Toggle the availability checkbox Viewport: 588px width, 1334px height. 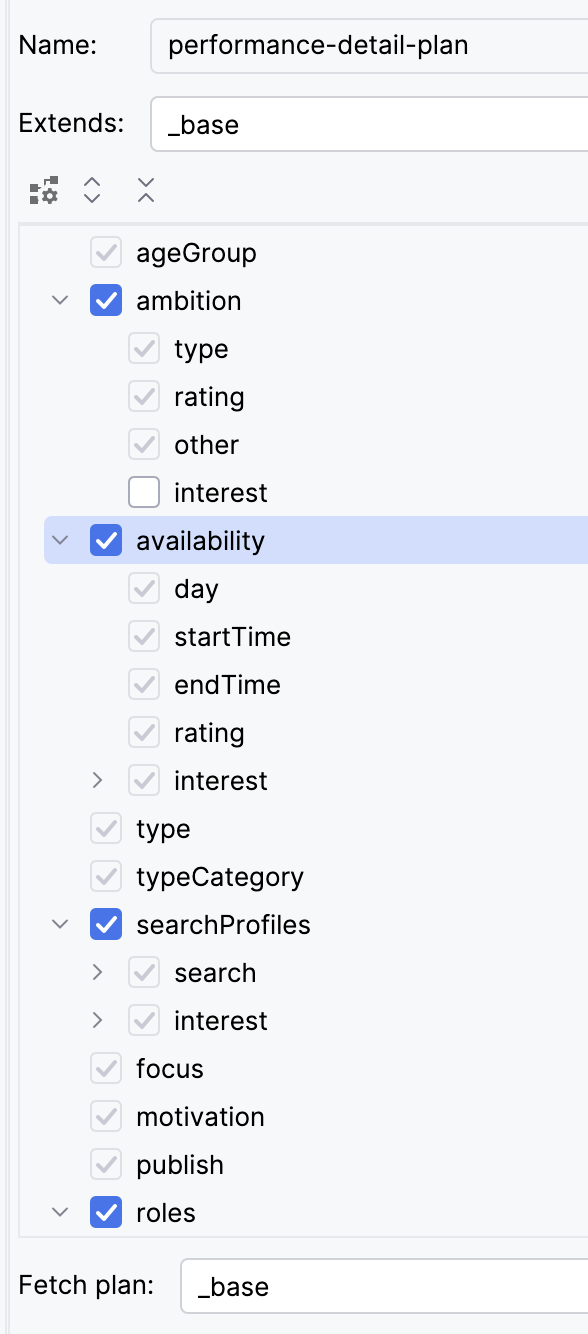pyautogui.click(x=106, y=541)
